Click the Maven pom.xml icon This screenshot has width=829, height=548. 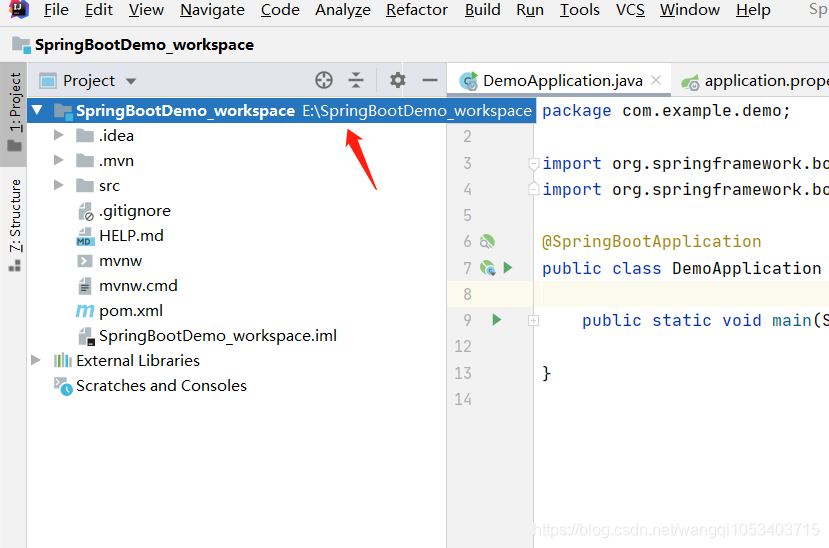click(85, 311)
